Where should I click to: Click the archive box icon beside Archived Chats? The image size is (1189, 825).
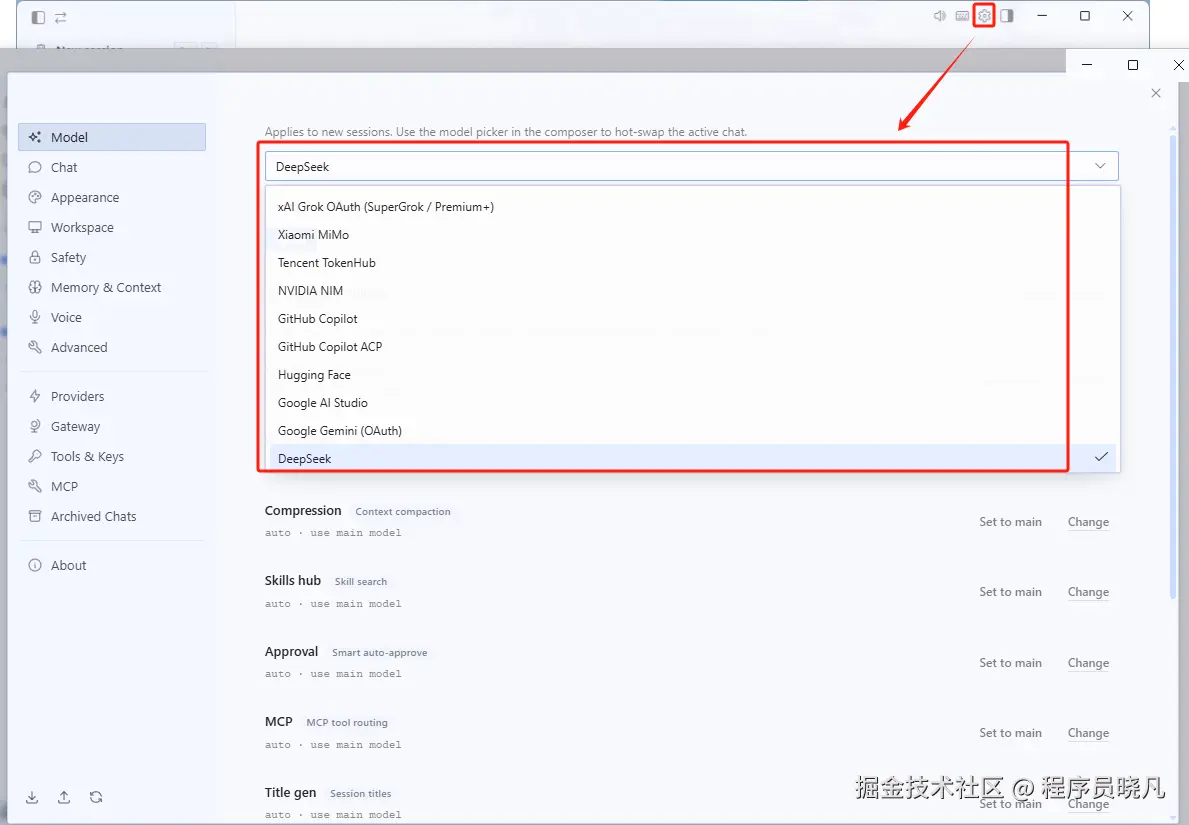pyautogui.click(x=35, y=516)
